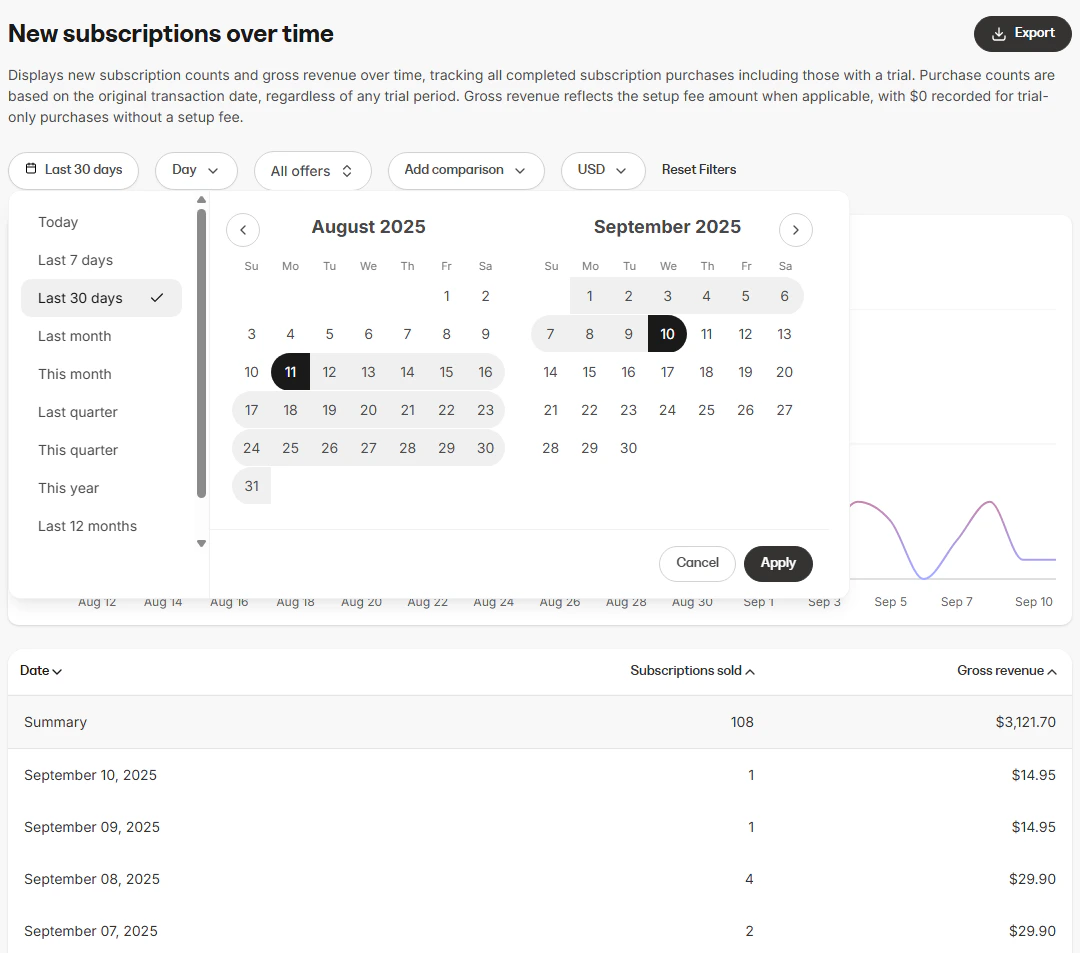Open the Day granularity dropdown
Viewport: 1080px width, 953px height.
pos(196,170)
